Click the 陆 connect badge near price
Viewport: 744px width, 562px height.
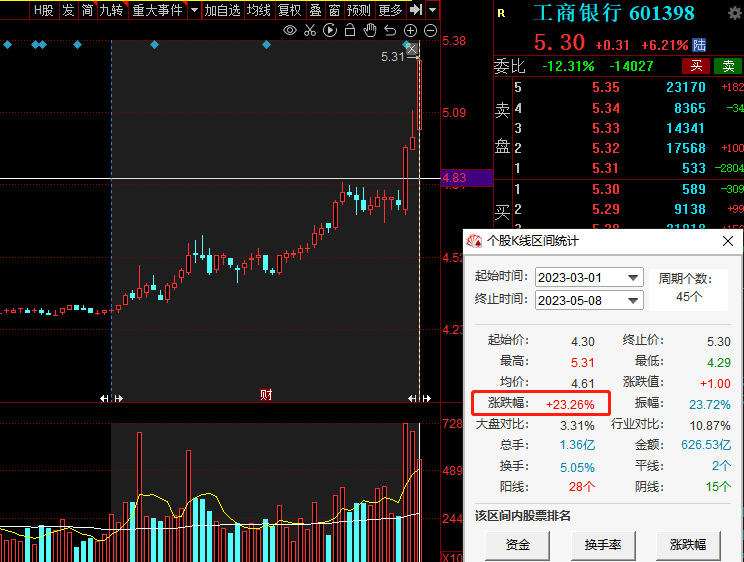click(x=699, y=45)
